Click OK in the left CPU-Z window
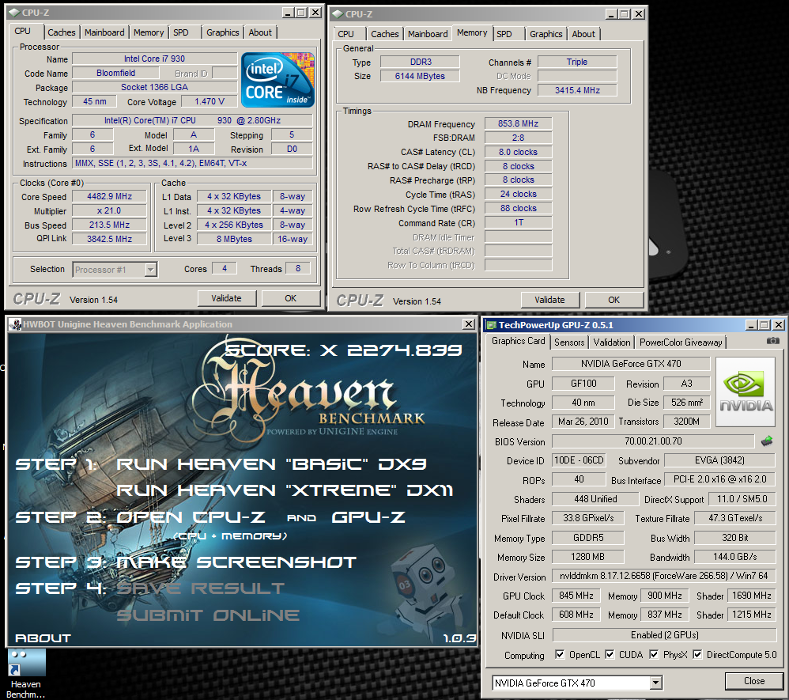Image resolution: width=789 pixels, height=700 pixels. click(291, 298)
